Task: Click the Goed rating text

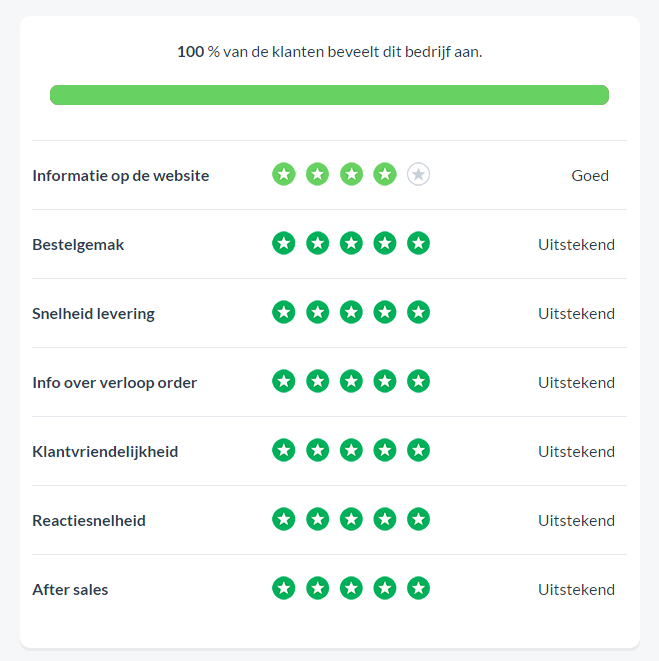Action: coord(590,176)
